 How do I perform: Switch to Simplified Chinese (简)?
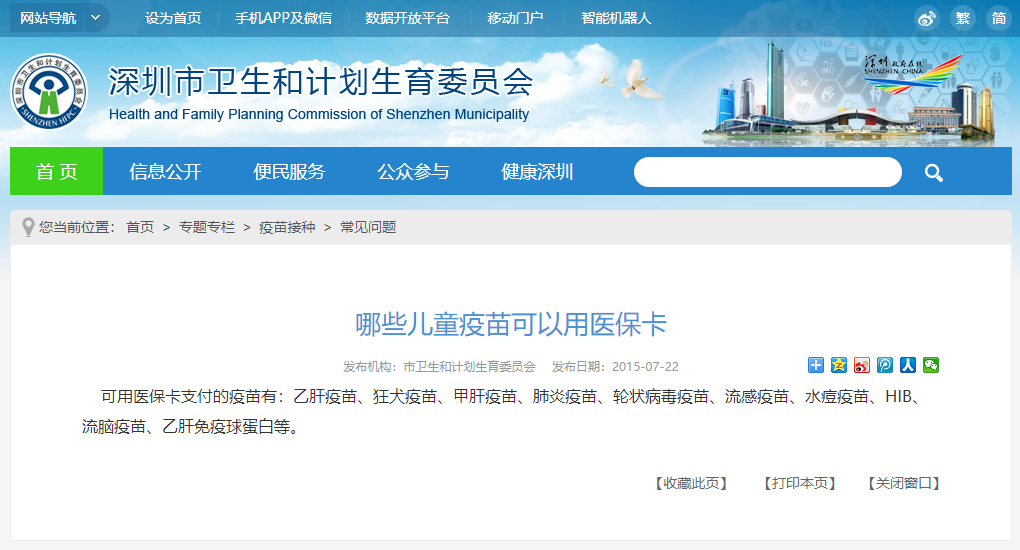[x=997, y=18]
